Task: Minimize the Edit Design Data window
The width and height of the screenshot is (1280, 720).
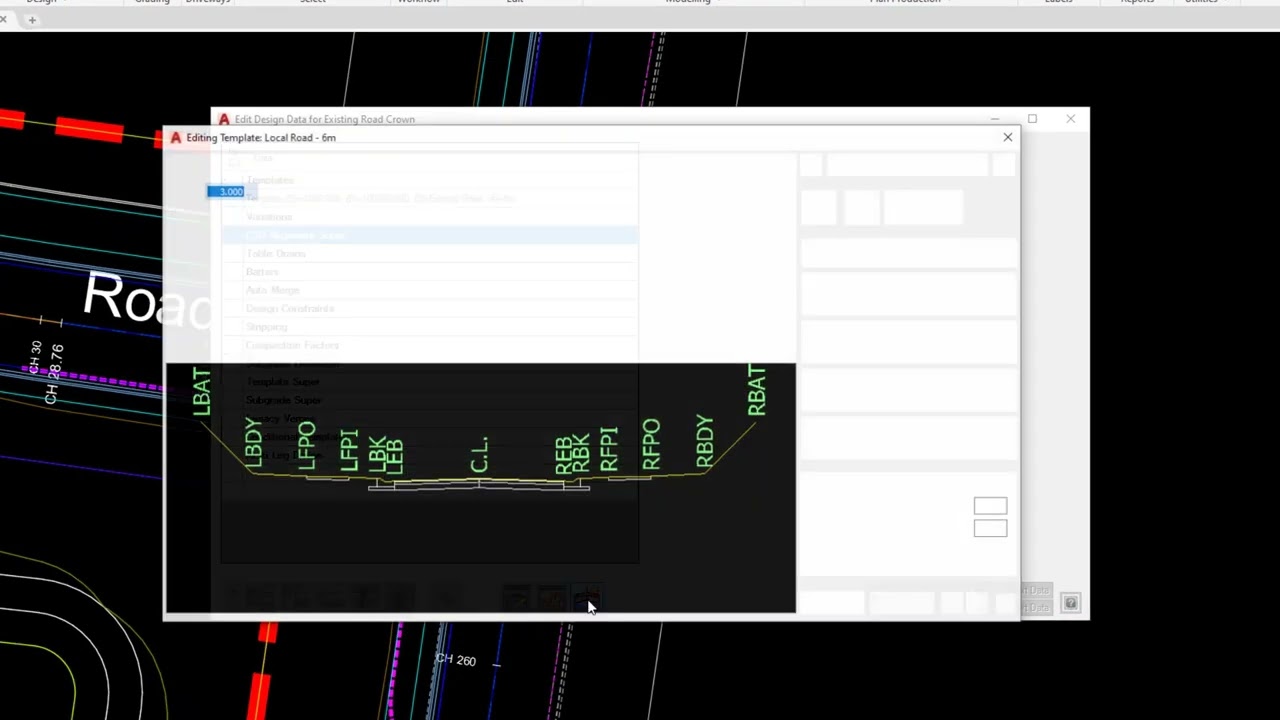Action: (x=995, y=119)
